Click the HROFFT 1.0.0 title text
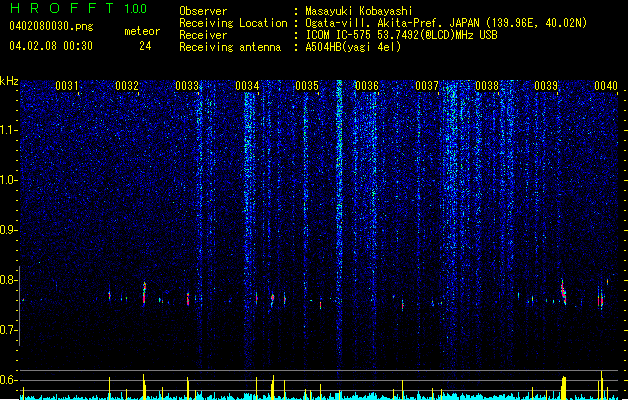The height and width of the screenshot is (400, 629). [78, 8]
